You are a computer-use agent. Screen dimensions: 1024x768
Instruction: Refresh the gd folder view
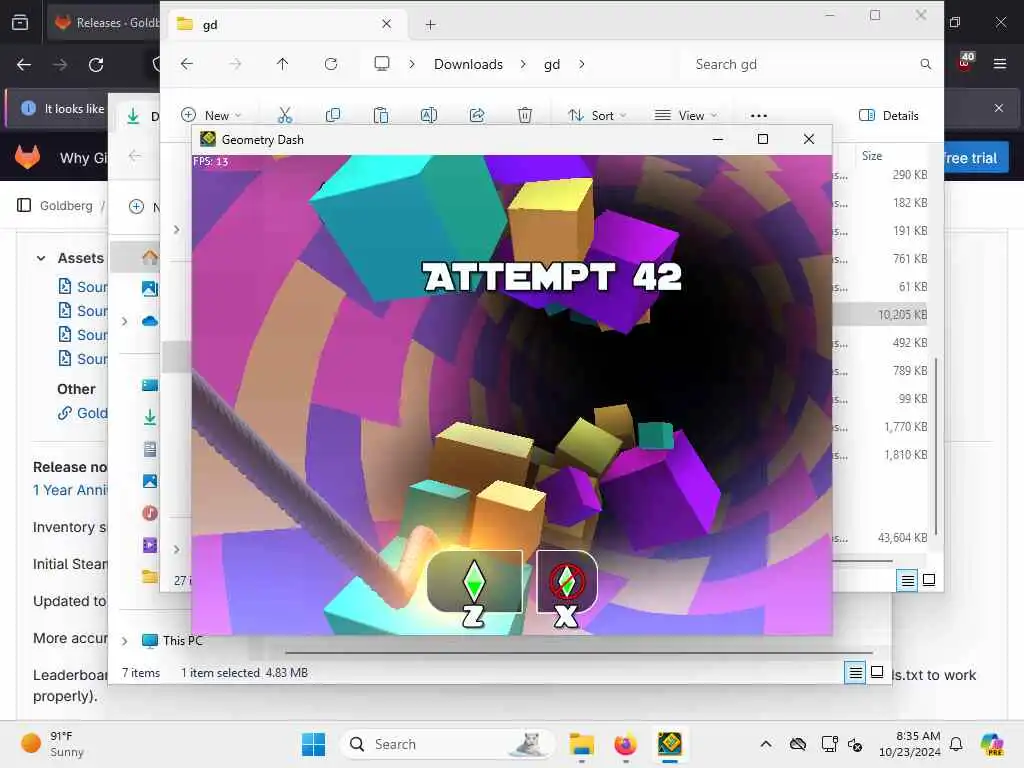[331, 64]
